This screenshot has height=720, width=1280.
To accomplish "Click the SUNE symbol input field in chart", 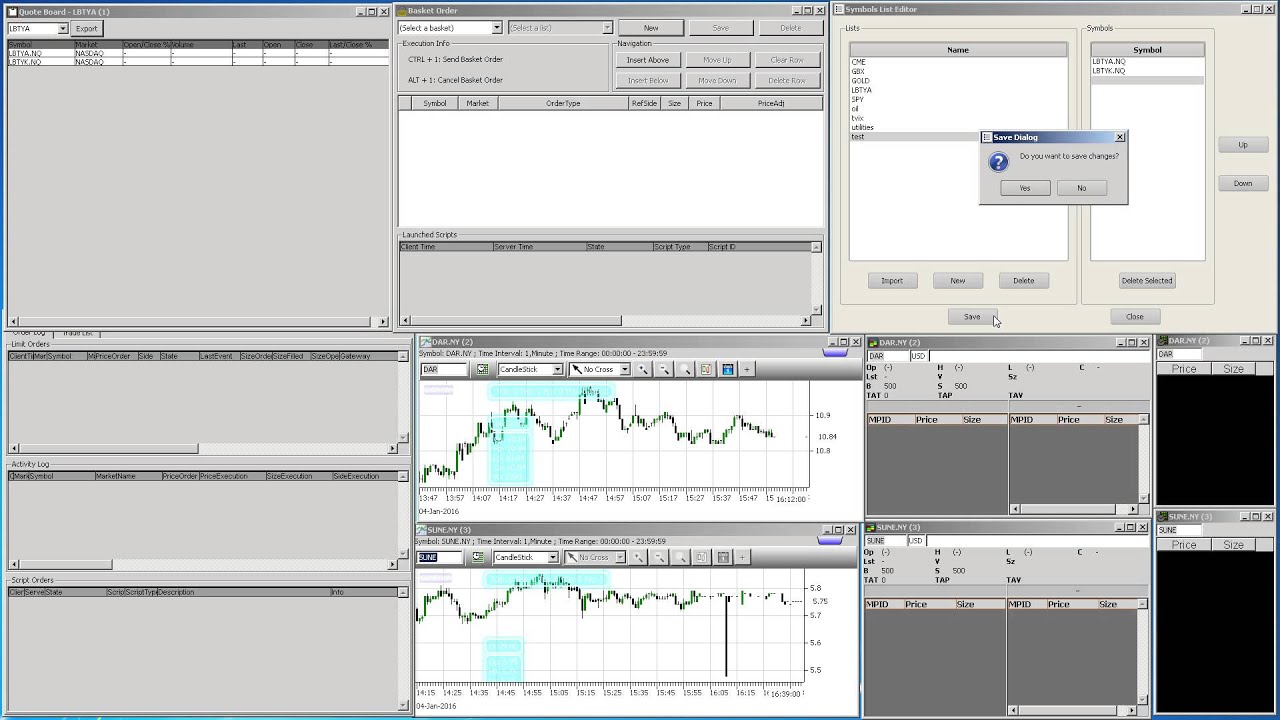I will (x=440, y=557).
